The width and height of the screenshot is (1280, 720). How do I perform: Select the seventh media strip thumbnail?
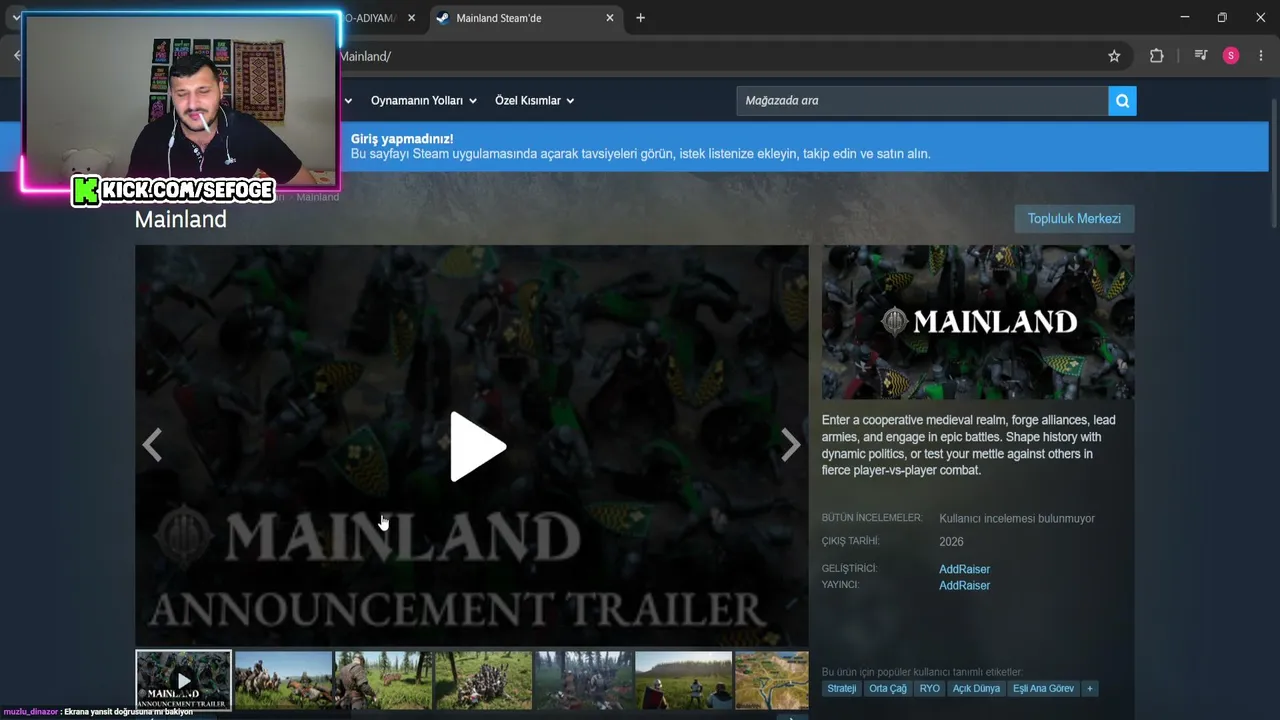click(x=771, y=681)
